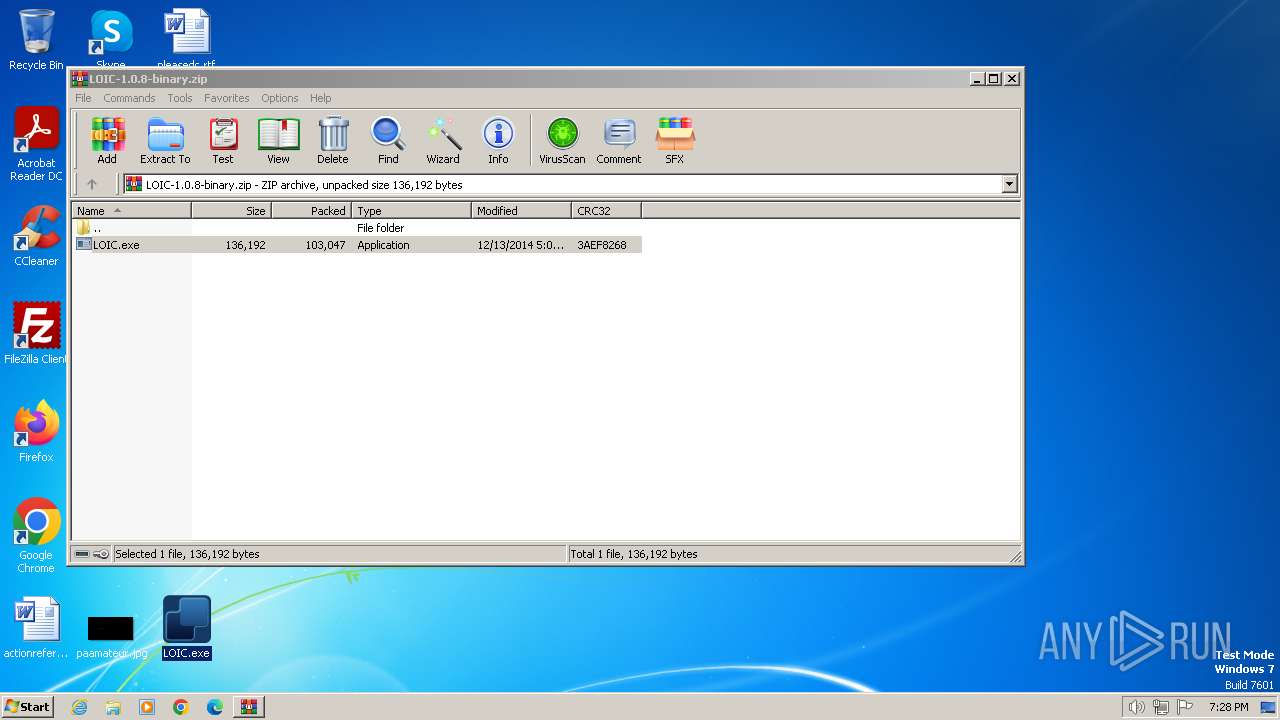Launch the Wizard wand tool
The image size is (1280, 720).
click(x=443, y=140)
